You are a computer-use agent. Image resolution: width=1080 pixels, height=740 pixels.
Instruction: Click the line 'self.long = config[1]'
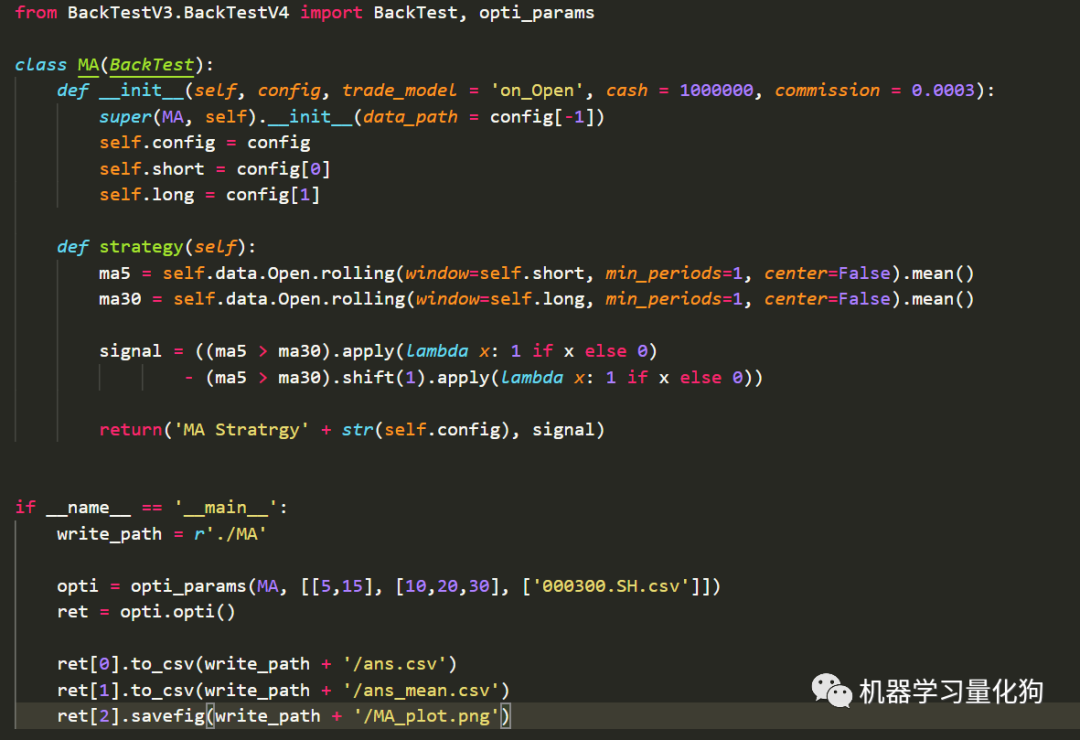click(209, 195)
